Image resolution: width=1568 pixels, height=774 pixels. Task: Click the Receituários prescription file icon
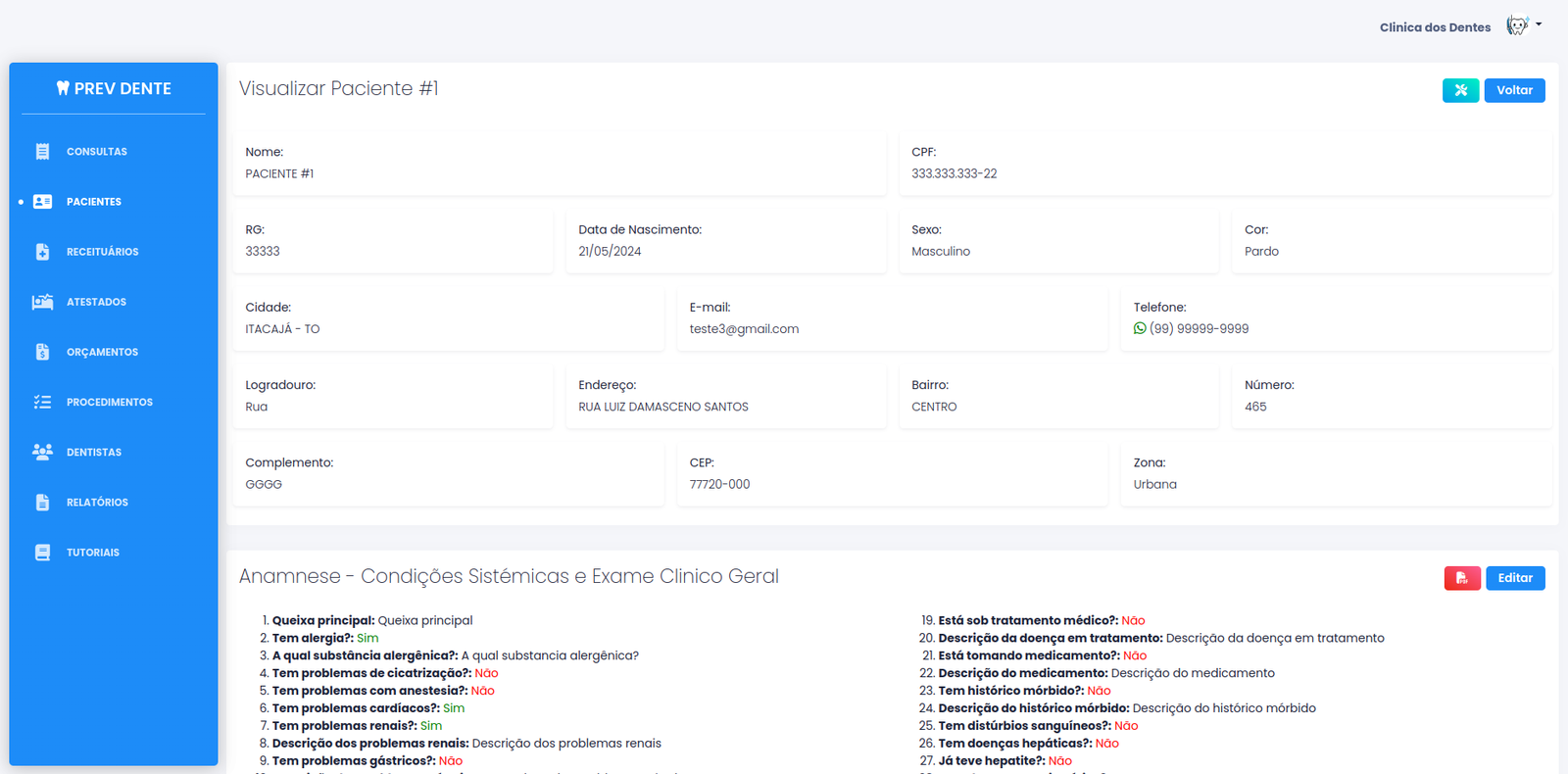click(42, 252)
